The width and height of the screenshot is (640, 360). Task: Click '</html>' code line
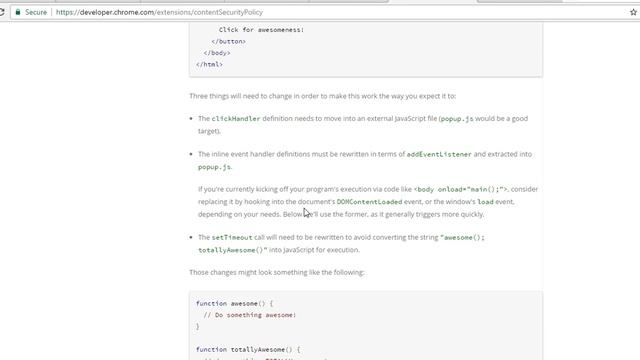click(209, 64)
